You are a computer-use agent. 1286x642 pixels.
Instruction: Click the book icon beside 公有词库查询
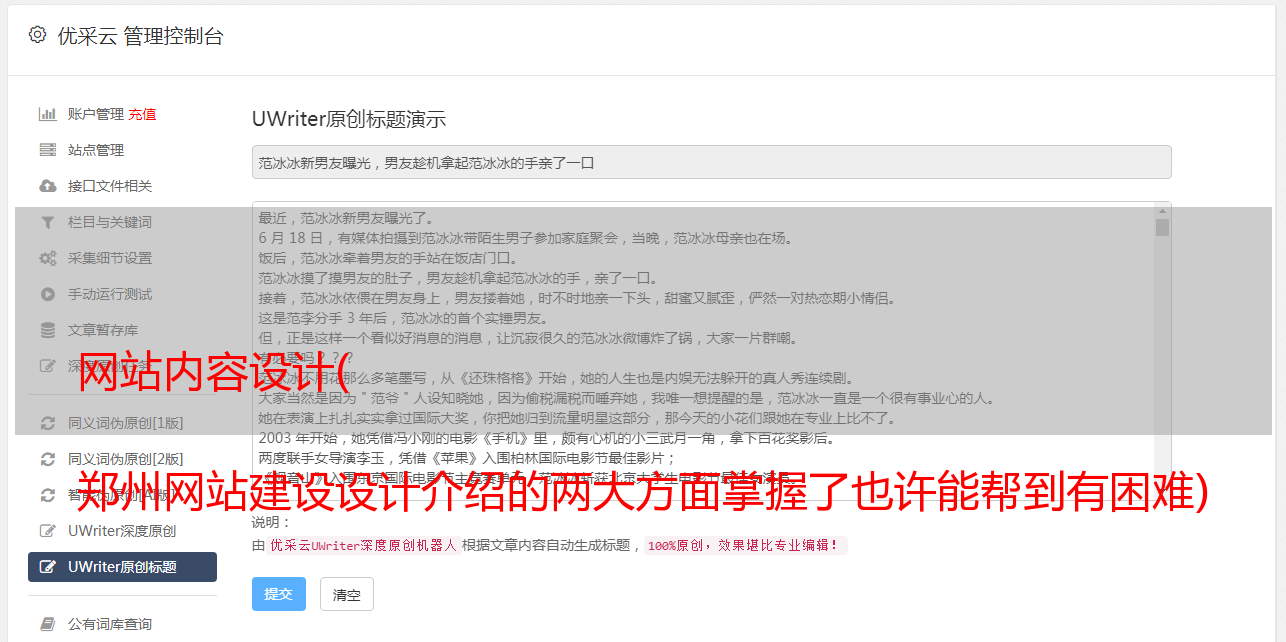coord(47,624)
